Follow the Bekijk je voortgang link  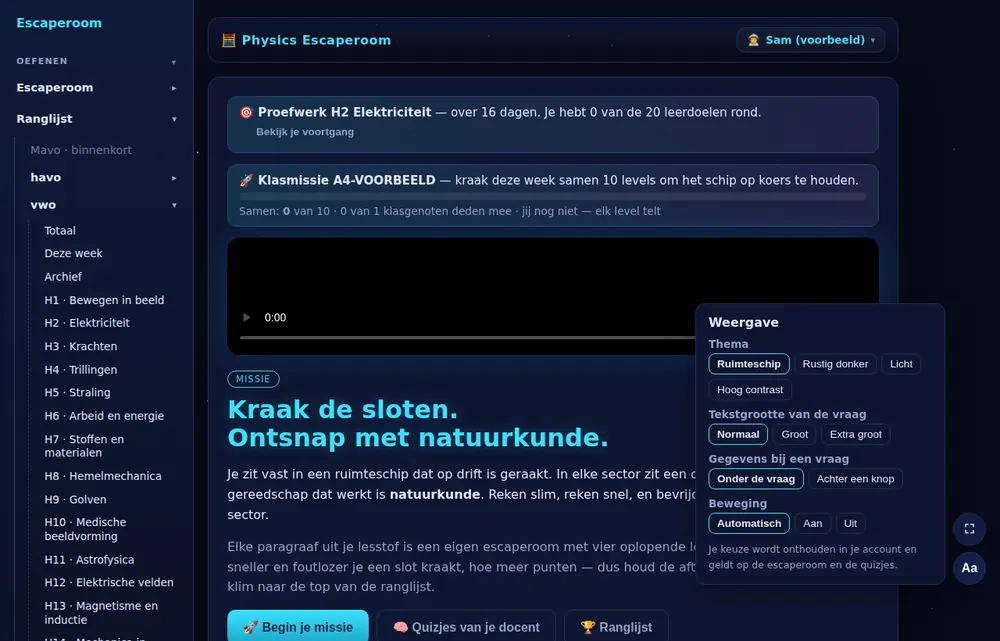tap(305, 132)
